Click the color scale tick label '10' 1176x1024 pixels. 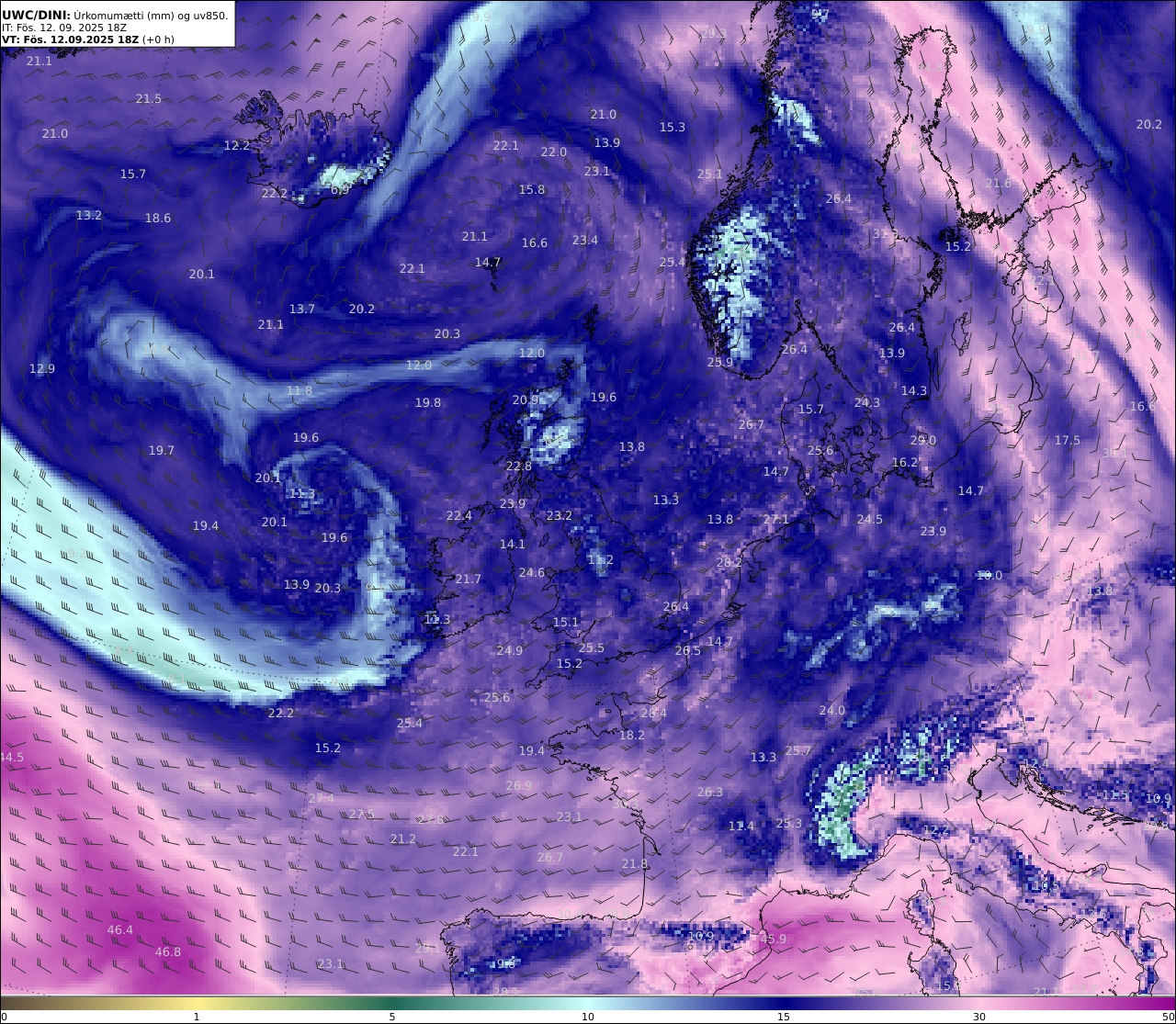click(x=588, y=1017)
